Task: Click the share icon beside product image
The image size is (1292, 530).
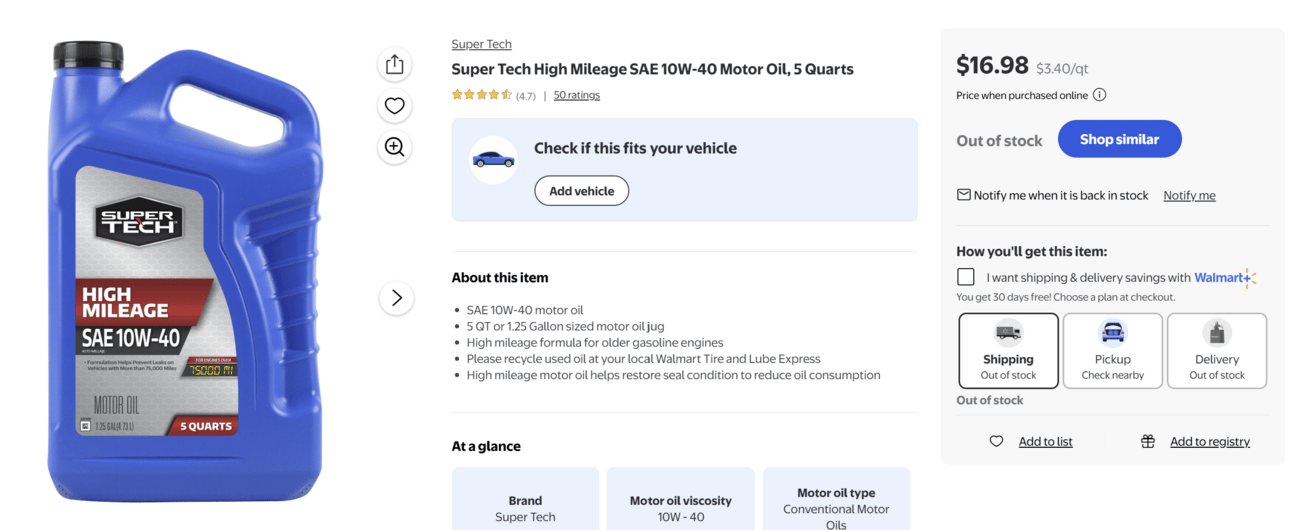Action: point(395,65)
